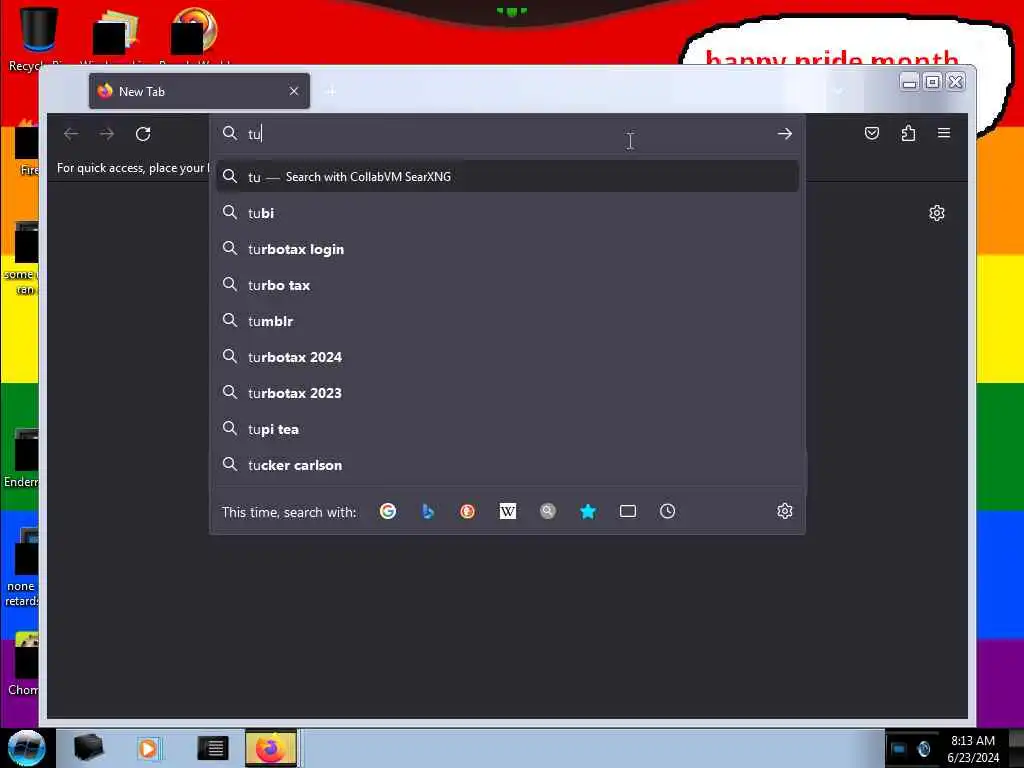Click the round system tray icon beside the clock
This screenshot has width=1024, height=768.
923,748
